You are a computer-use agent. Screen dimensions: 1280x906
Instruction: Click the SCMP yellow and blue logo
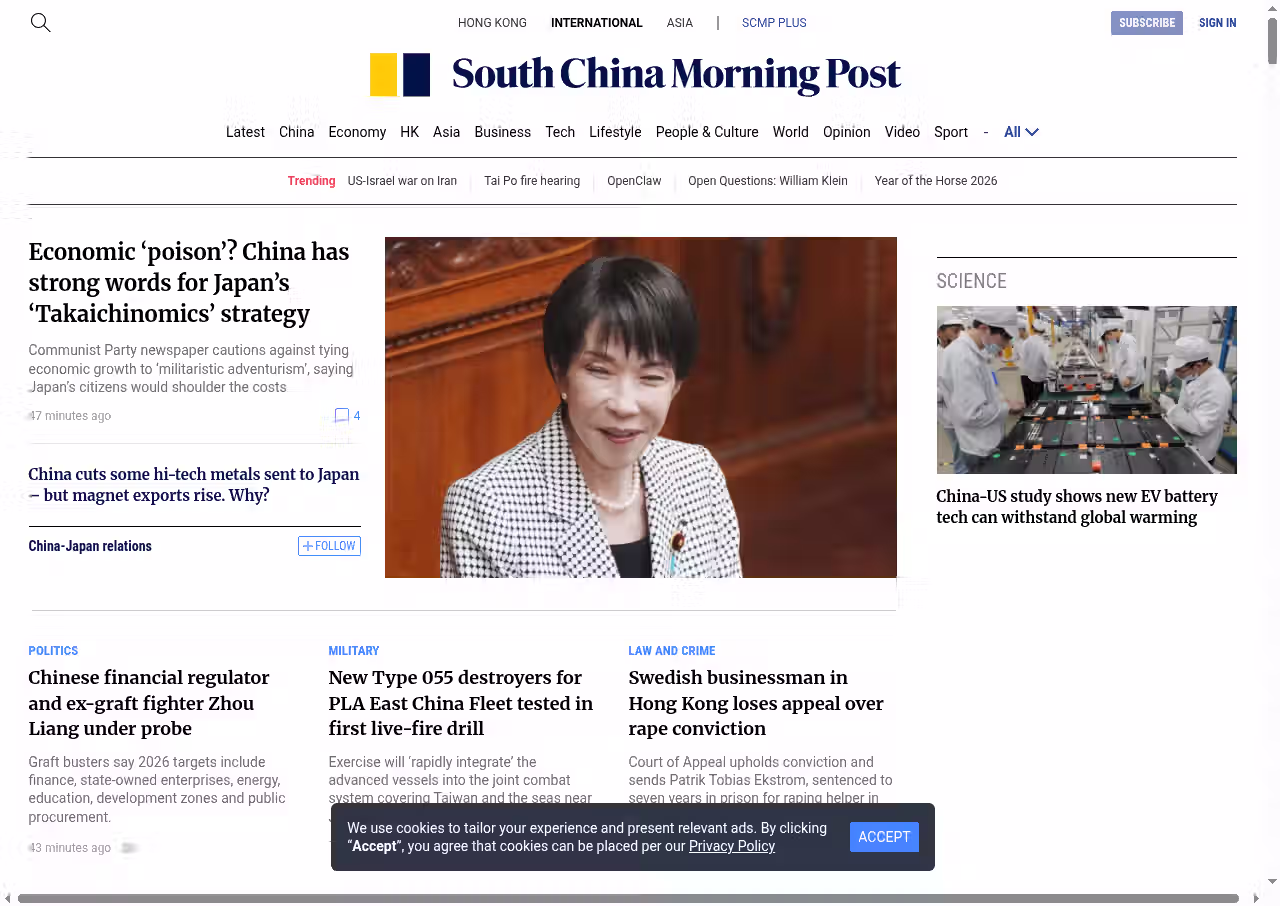click(x=400, y=75)
